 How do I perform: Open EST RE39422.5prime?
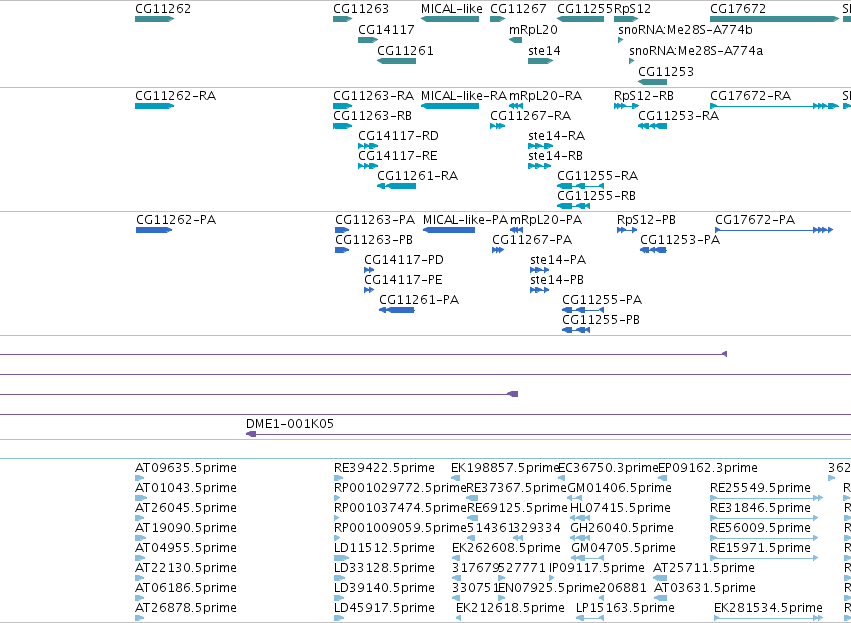point(338,478)
